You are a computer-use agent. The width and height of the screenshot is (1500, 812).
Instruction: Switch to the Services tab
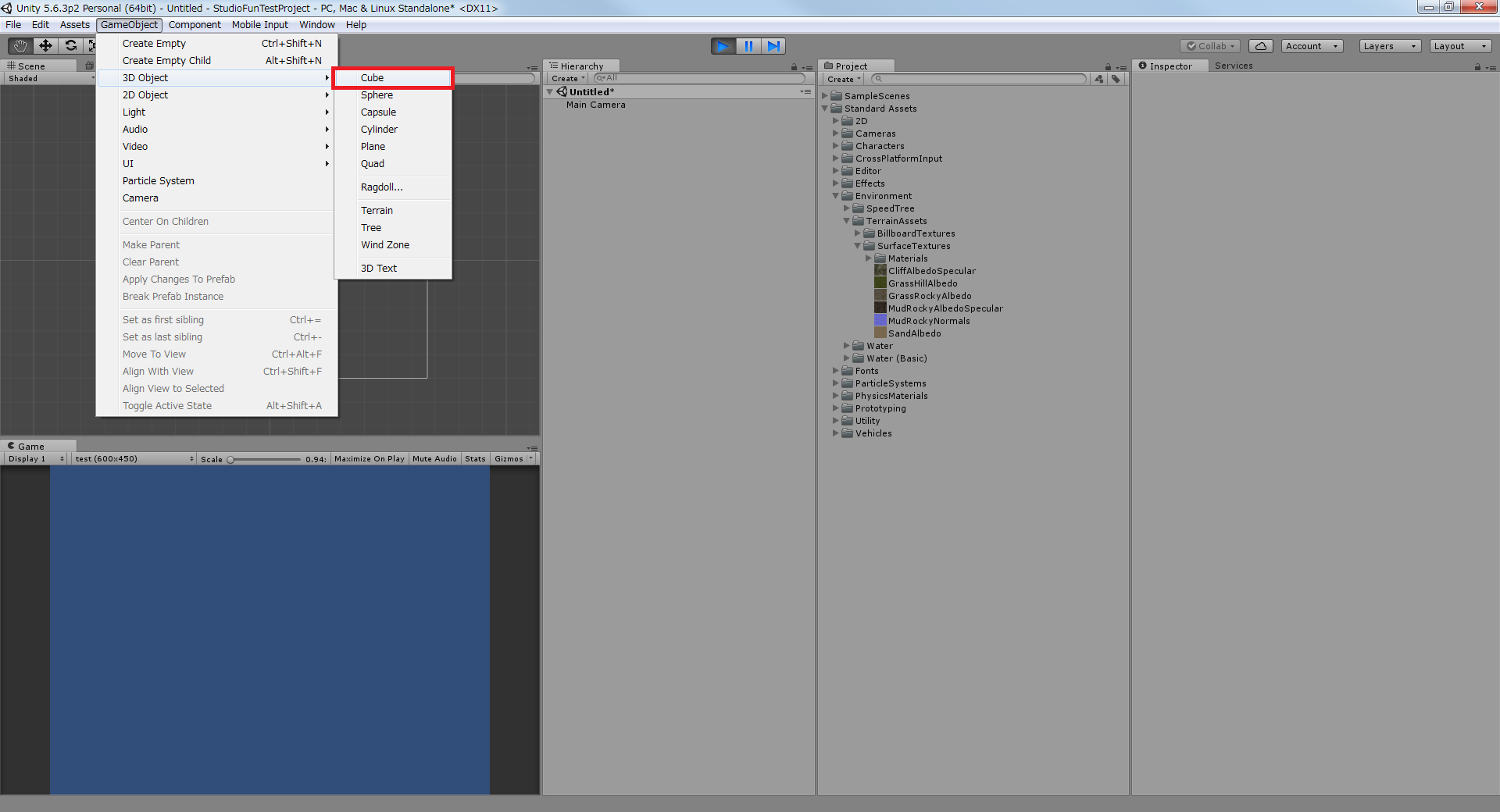coord(1234,66)
